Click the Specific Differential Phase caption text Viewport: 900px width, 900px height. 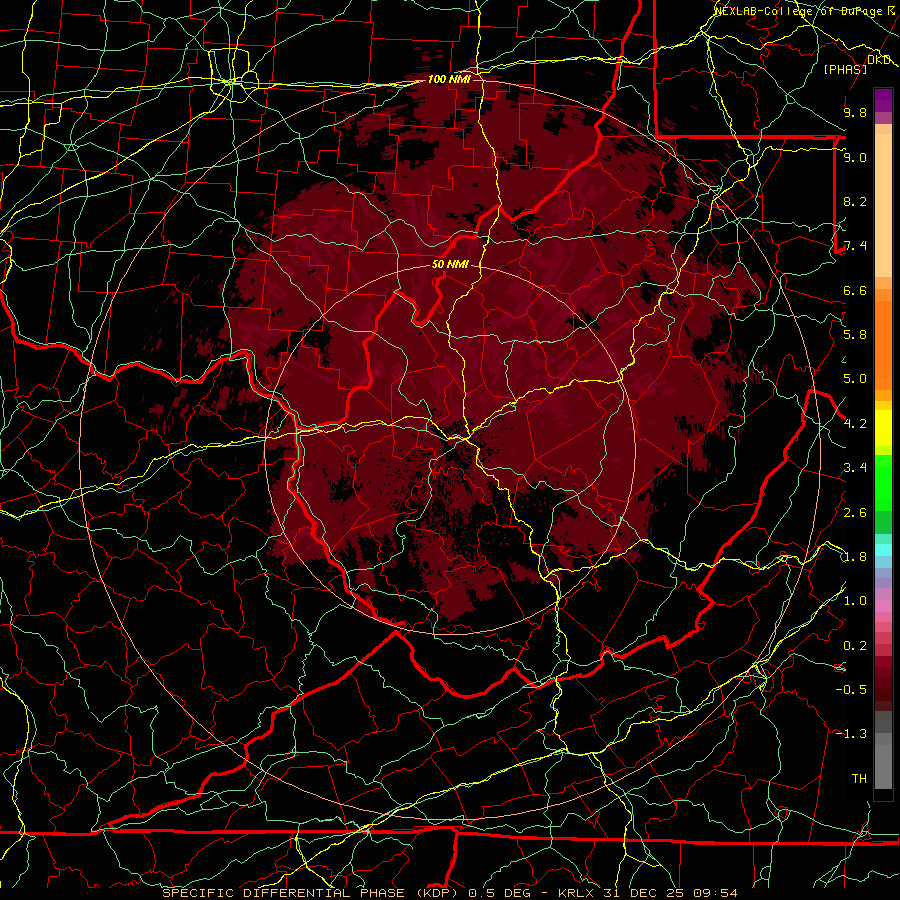449,893
